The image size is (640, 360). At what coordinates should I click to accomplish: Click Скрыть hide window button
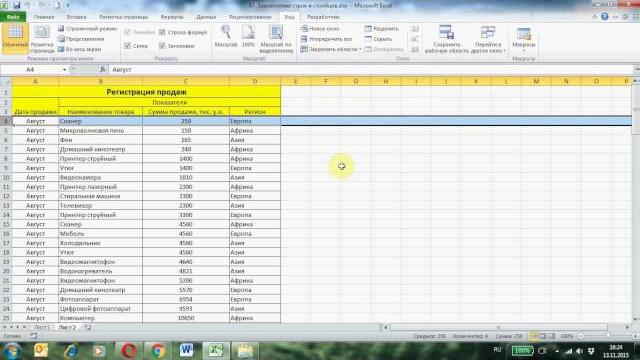(x=378, y=39)
